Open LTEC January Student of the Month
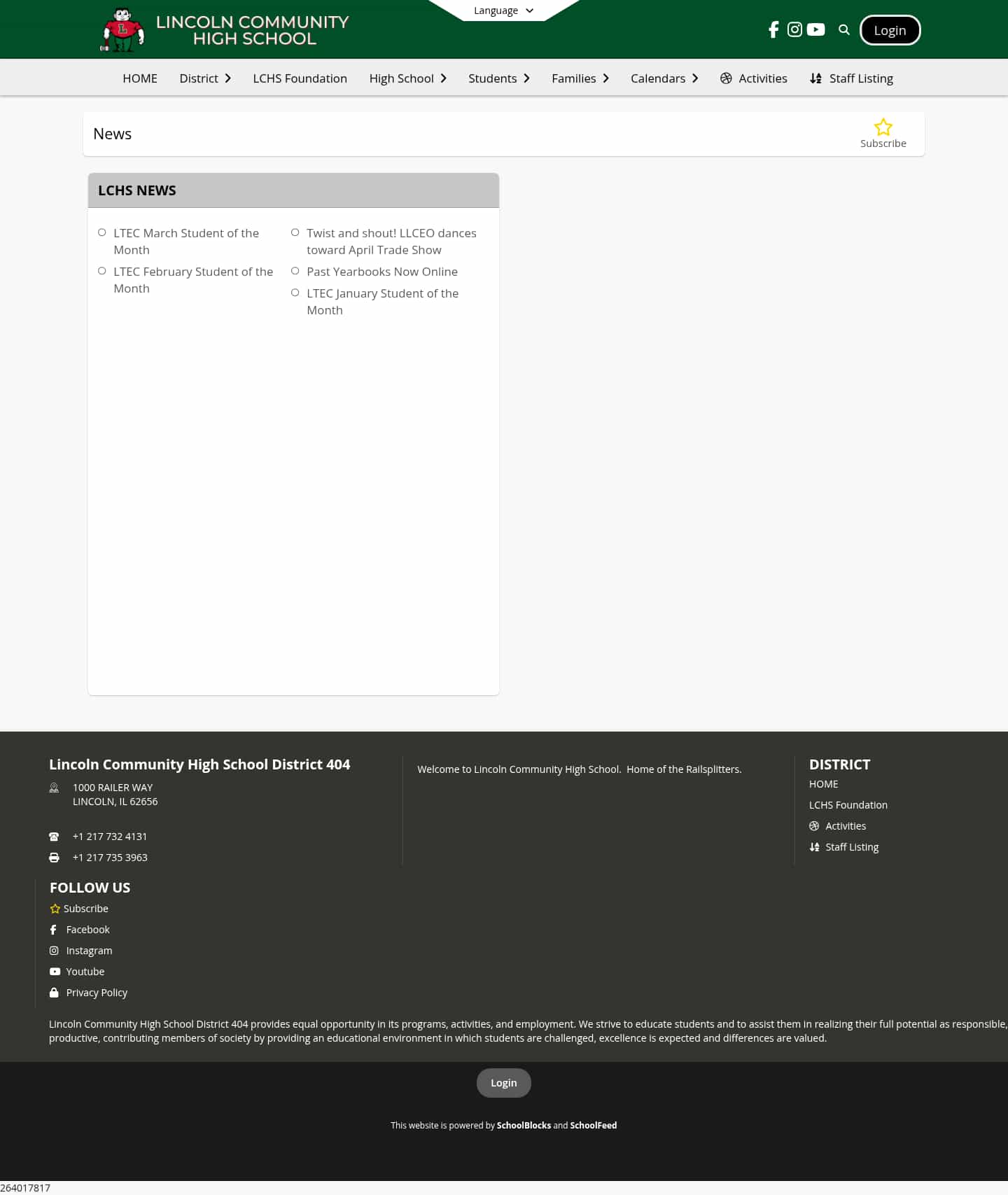Image resolution: width=1008 pixels, height=1195 pixels. point(383,302)
